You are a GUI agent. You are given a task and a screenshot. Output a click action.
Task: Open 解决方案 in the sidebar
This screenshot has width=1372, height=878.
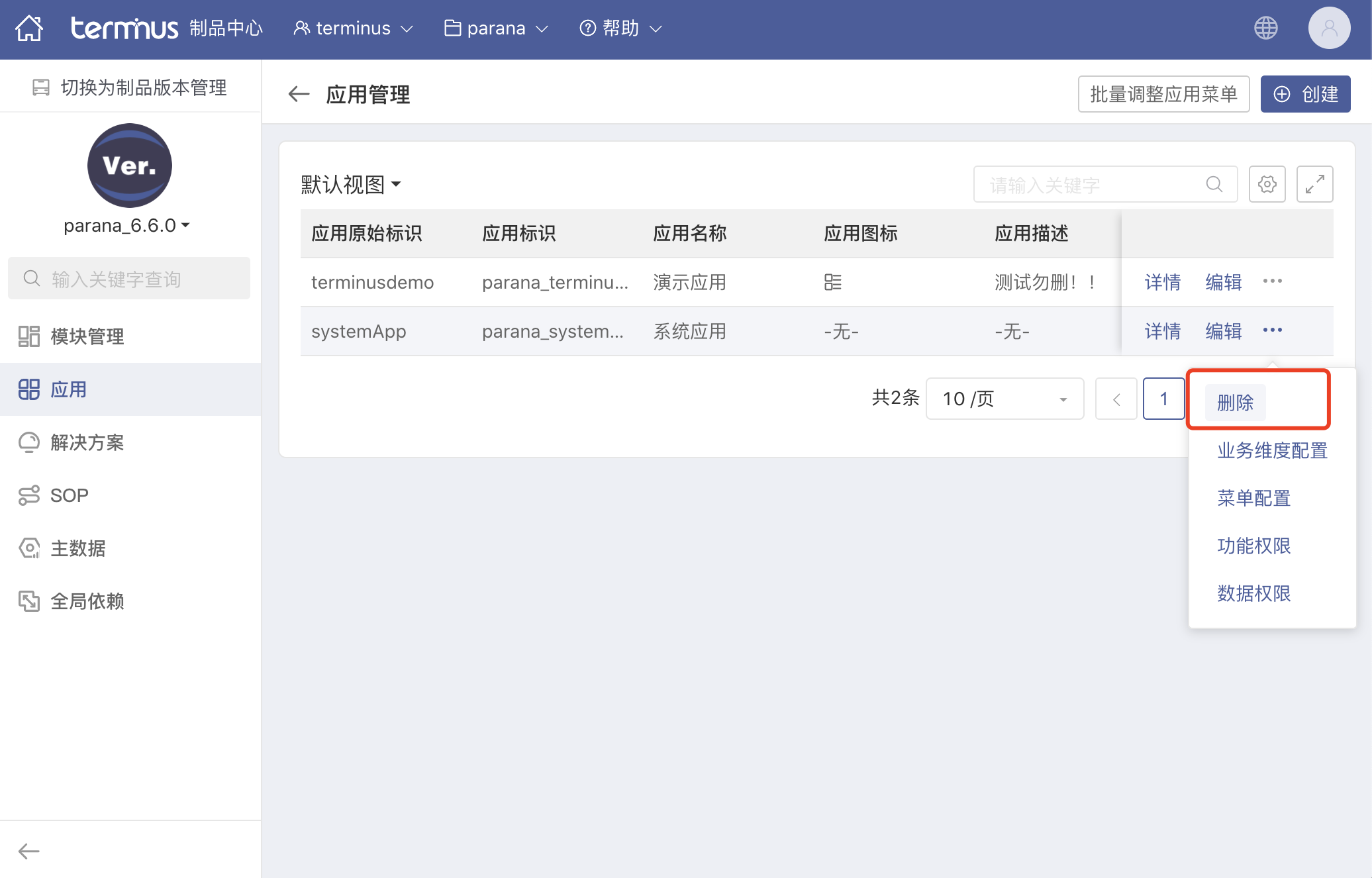(130, 442)
